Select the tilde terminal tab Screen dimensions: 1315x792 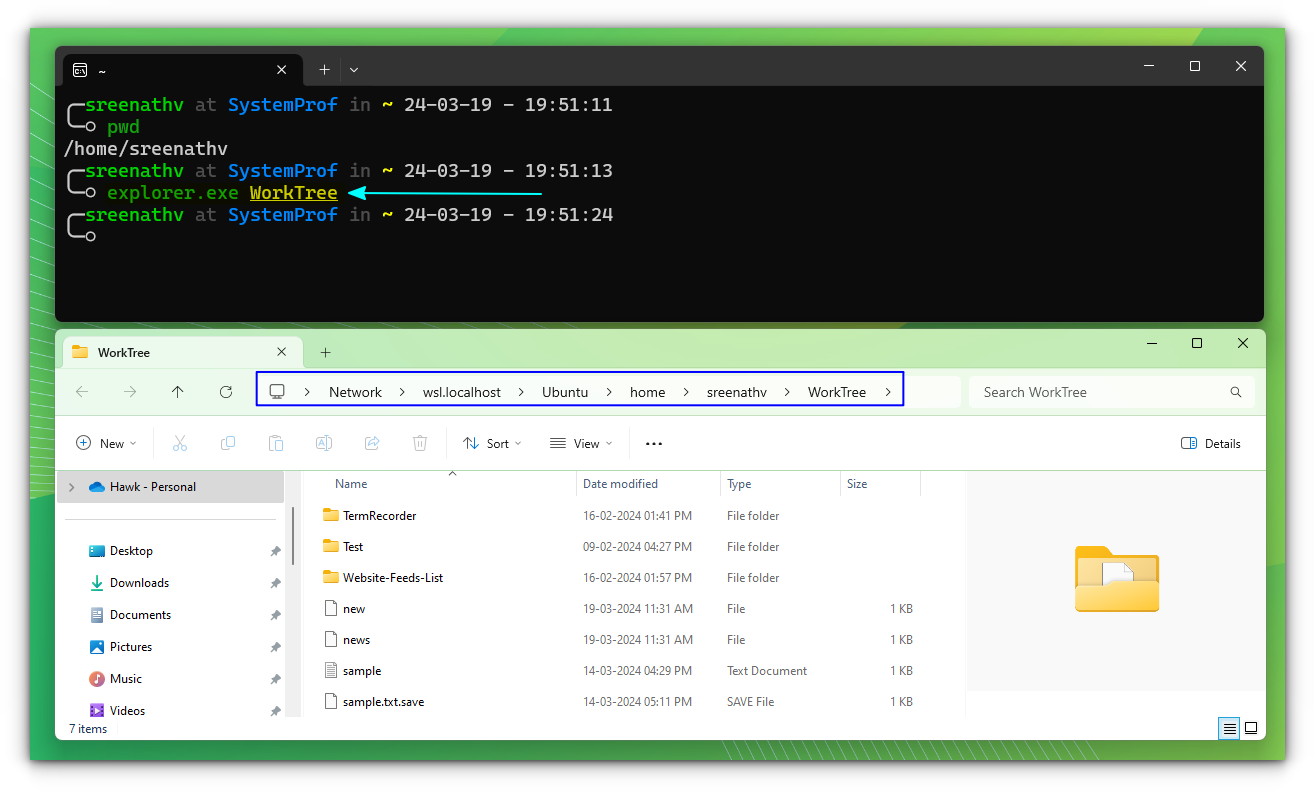[103, 70]
